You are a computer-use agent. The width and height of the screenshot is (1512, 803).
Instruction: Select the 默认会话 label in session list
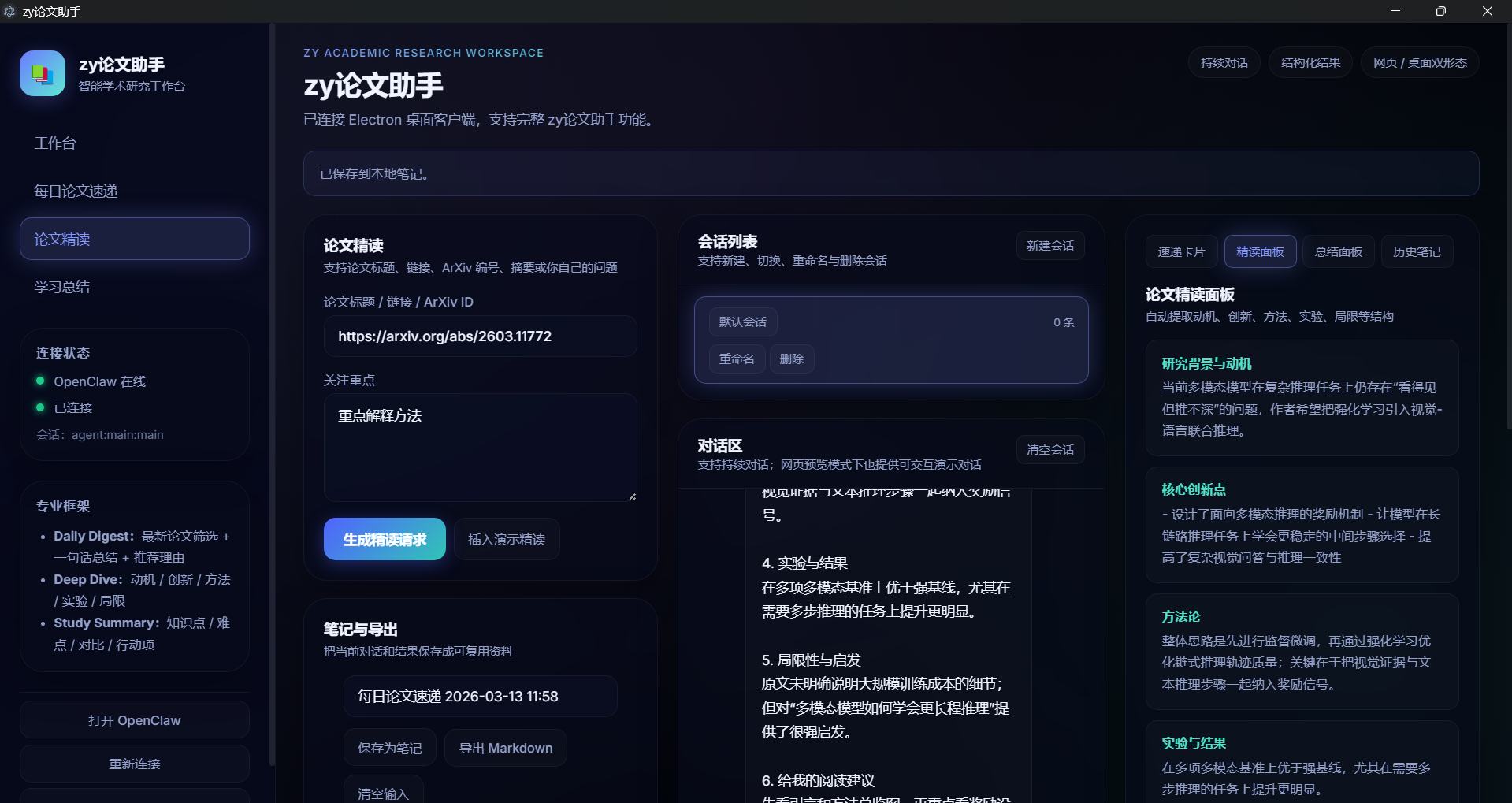[x=743, y=322]
